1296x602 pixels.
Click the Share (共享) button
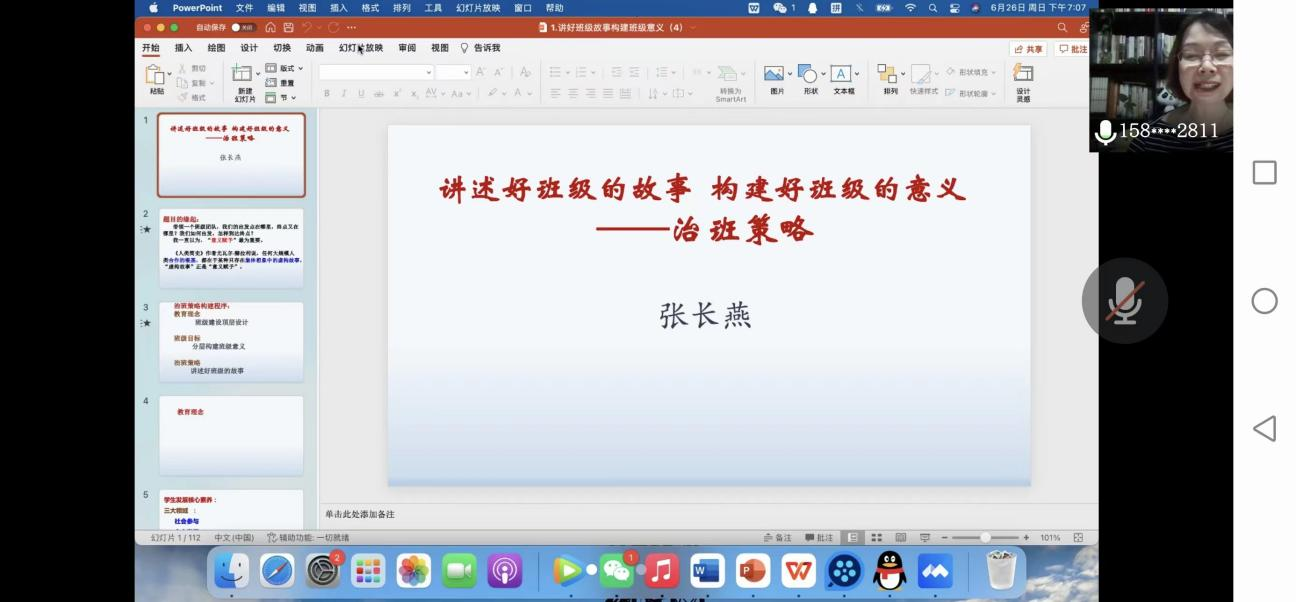[x=1029, y=49]
